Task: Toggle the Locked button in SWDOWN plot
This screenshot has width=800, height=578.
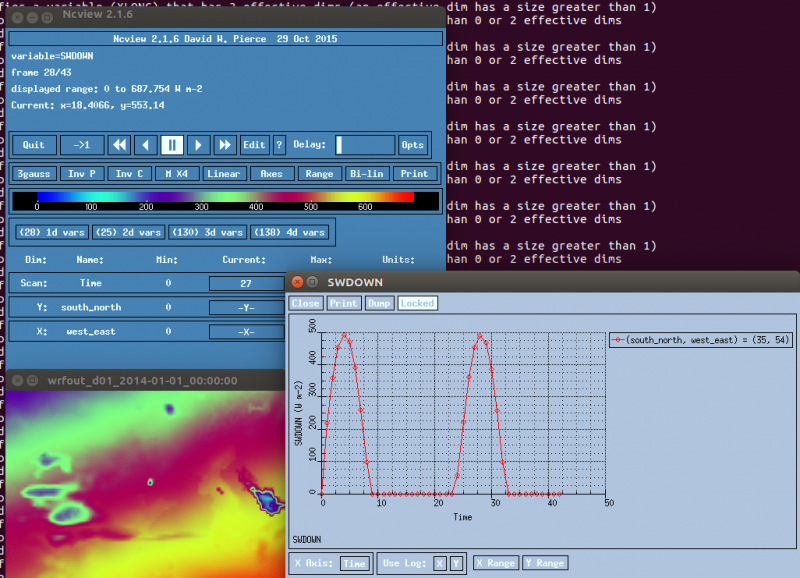Action: 417,303
